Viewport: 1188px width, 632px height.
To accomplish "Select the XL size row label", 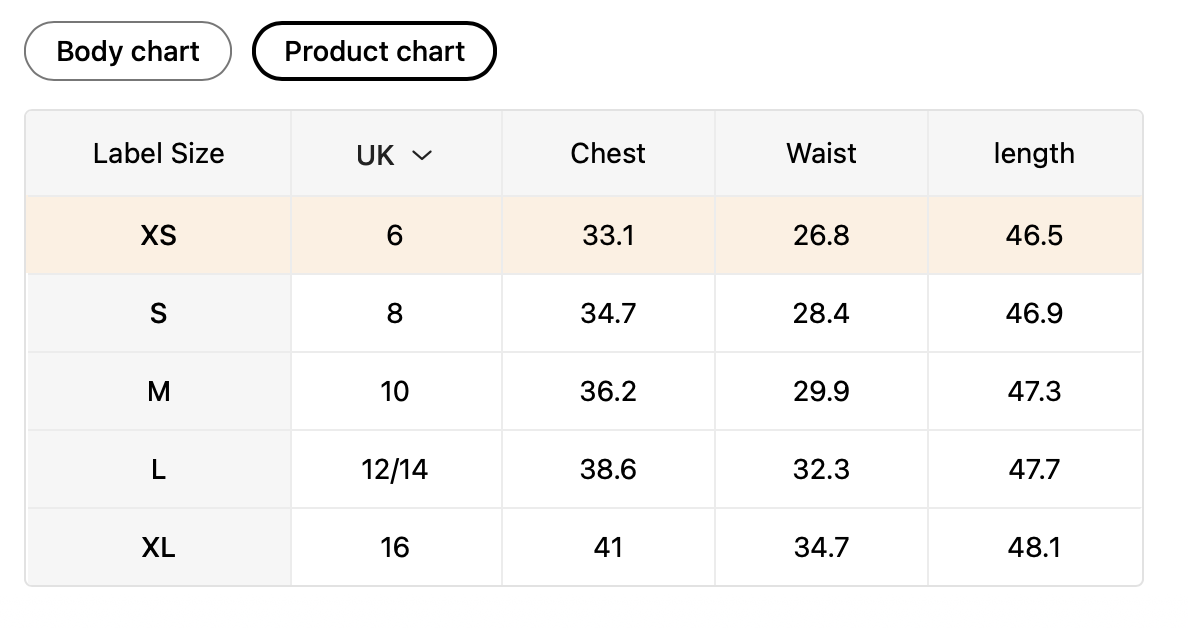I will [x=158, y=548].
